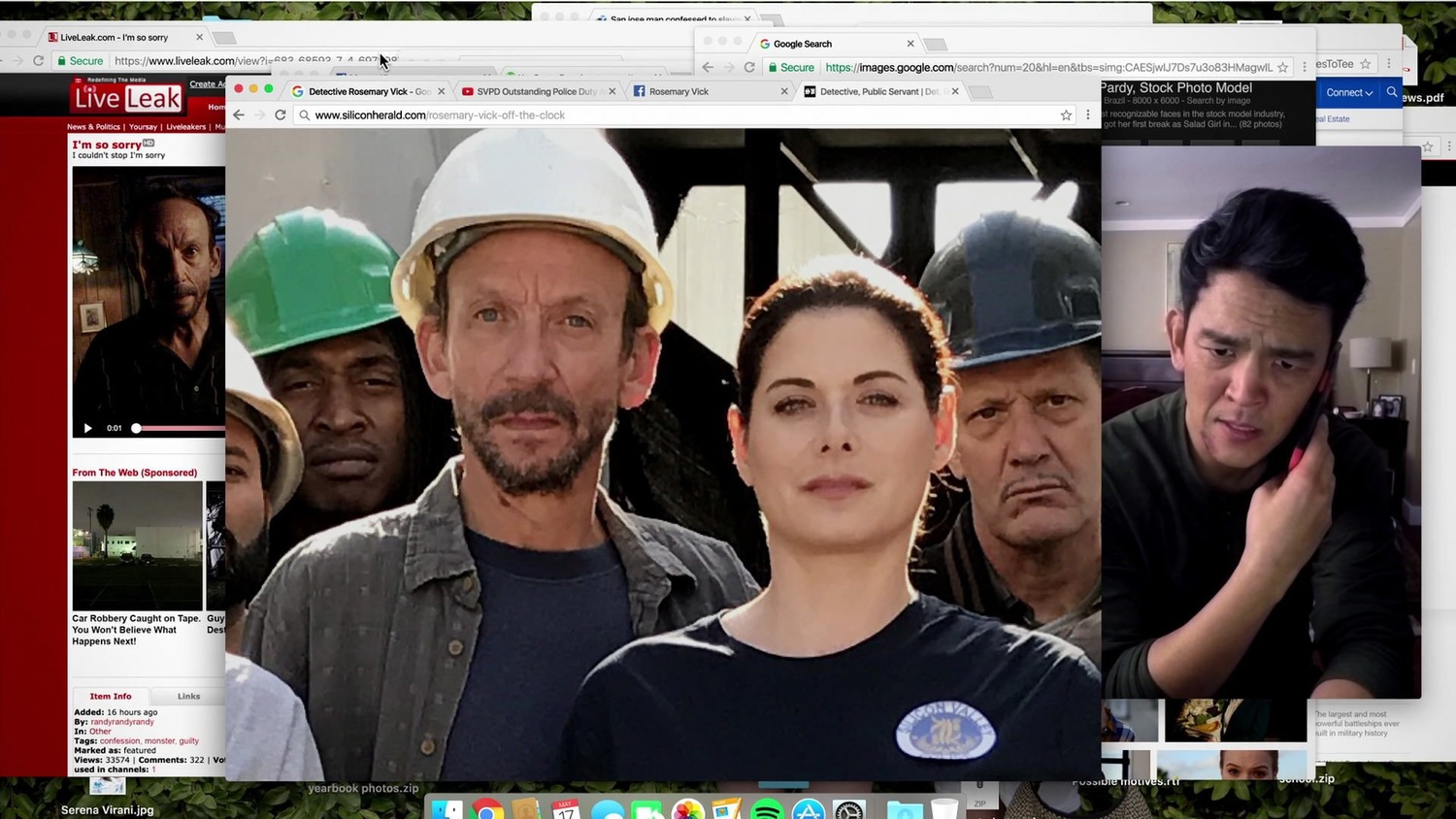Screen dimensions: 1456x819
Task: Close the Rosemary Vick Facebook tab
Action: click(x=784, y=91)
